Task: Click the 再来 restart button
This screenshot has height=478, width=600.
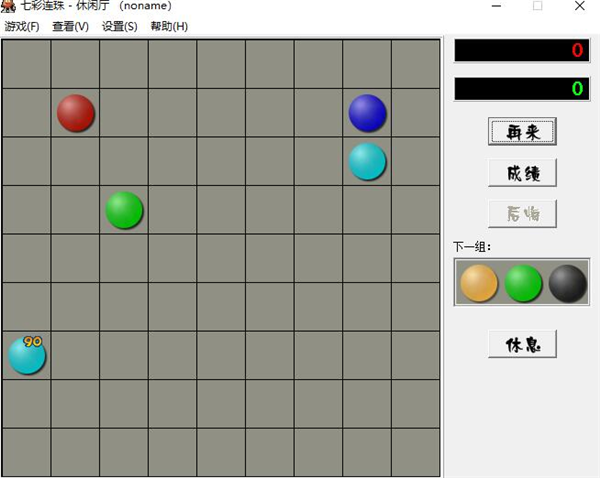Action: [x=522, y=132]
